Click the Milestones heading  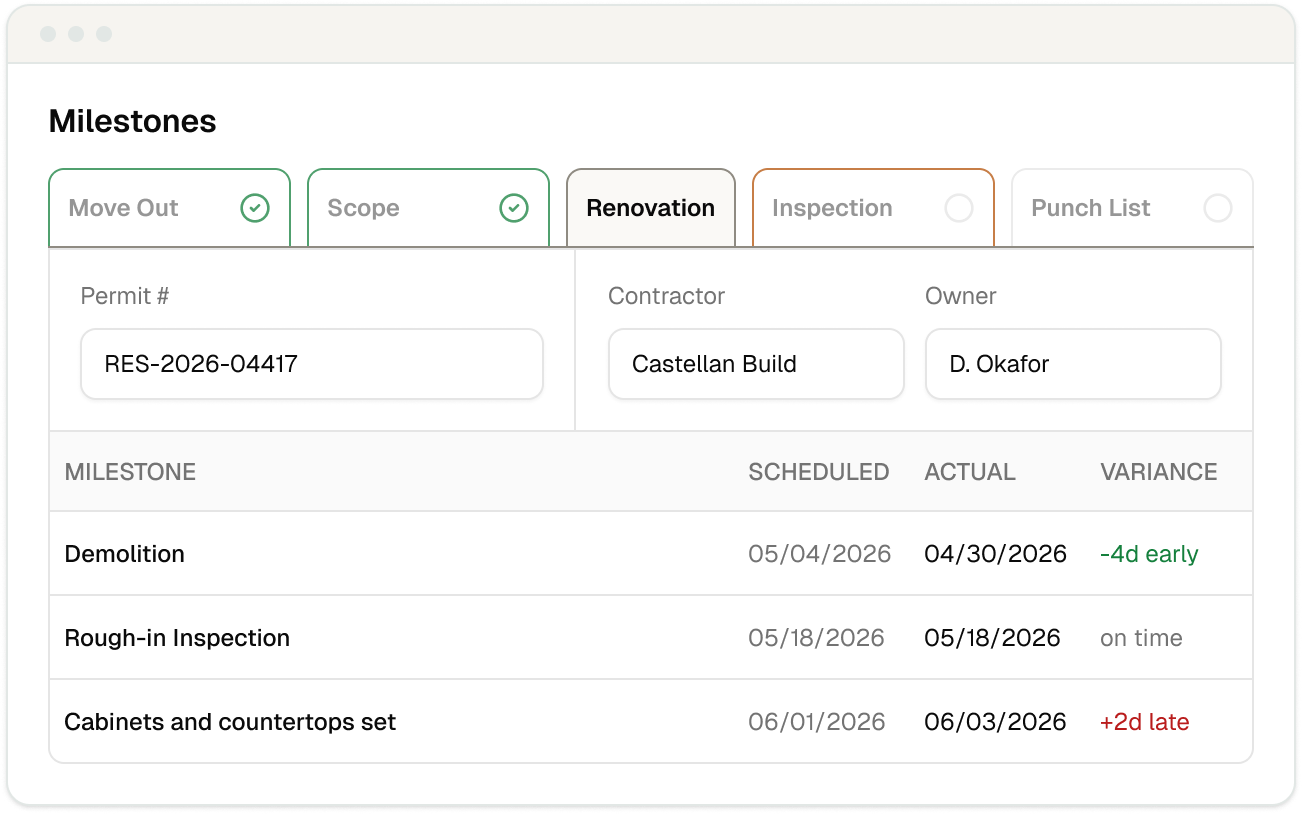133,121
